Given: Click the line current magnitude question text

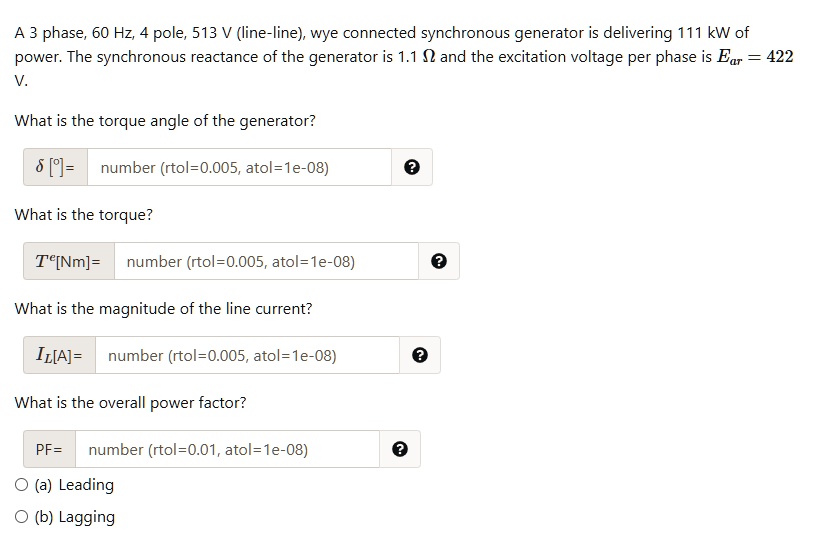Looking at the screenshot, I should pos(163,309).
